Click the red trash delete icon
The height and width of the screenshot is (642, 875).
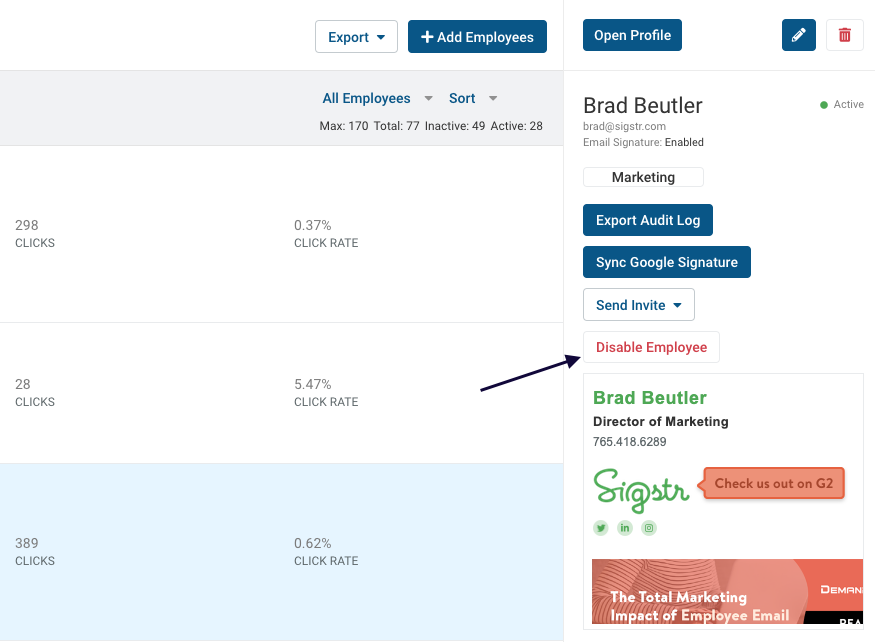coord(844,35)
